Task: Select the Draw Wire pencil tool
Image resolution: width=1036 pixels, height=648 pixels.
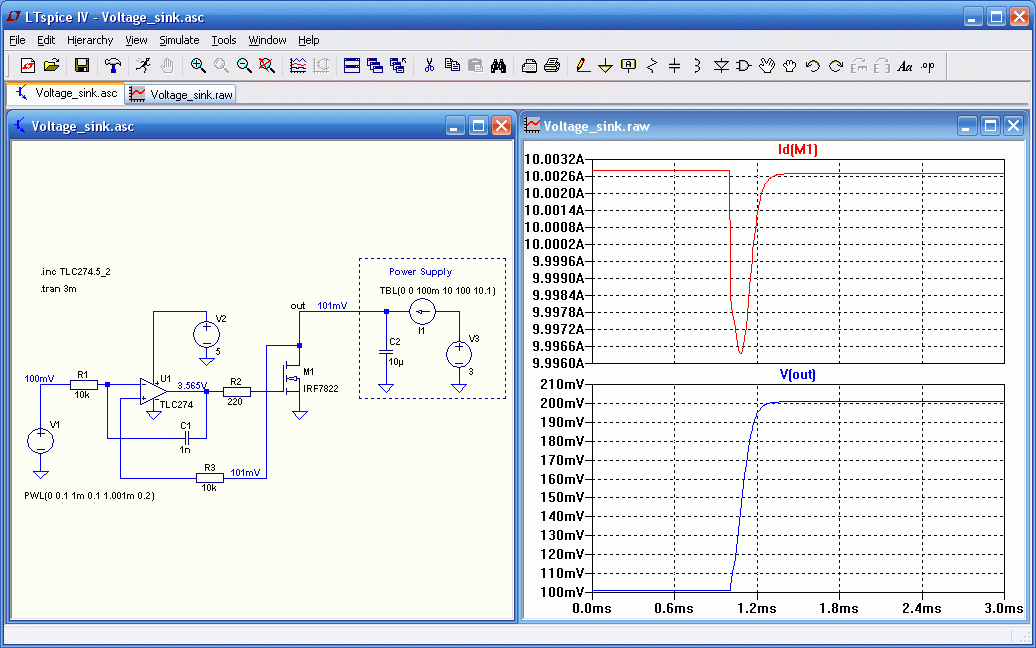Action: pos(583,66)
